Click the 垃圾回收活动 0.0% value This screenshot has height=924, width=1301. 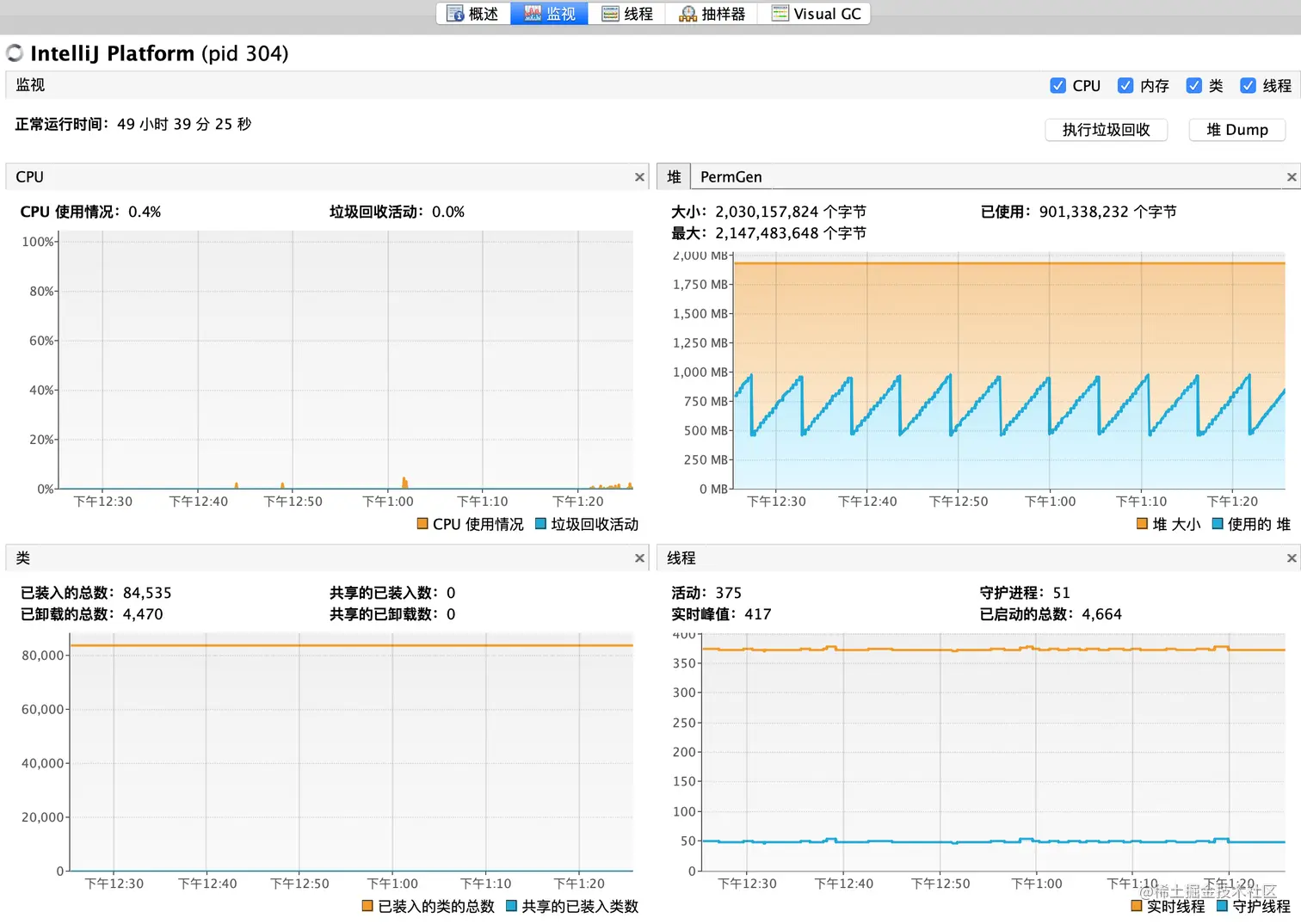pyautogui.click(x=448, y=212)
